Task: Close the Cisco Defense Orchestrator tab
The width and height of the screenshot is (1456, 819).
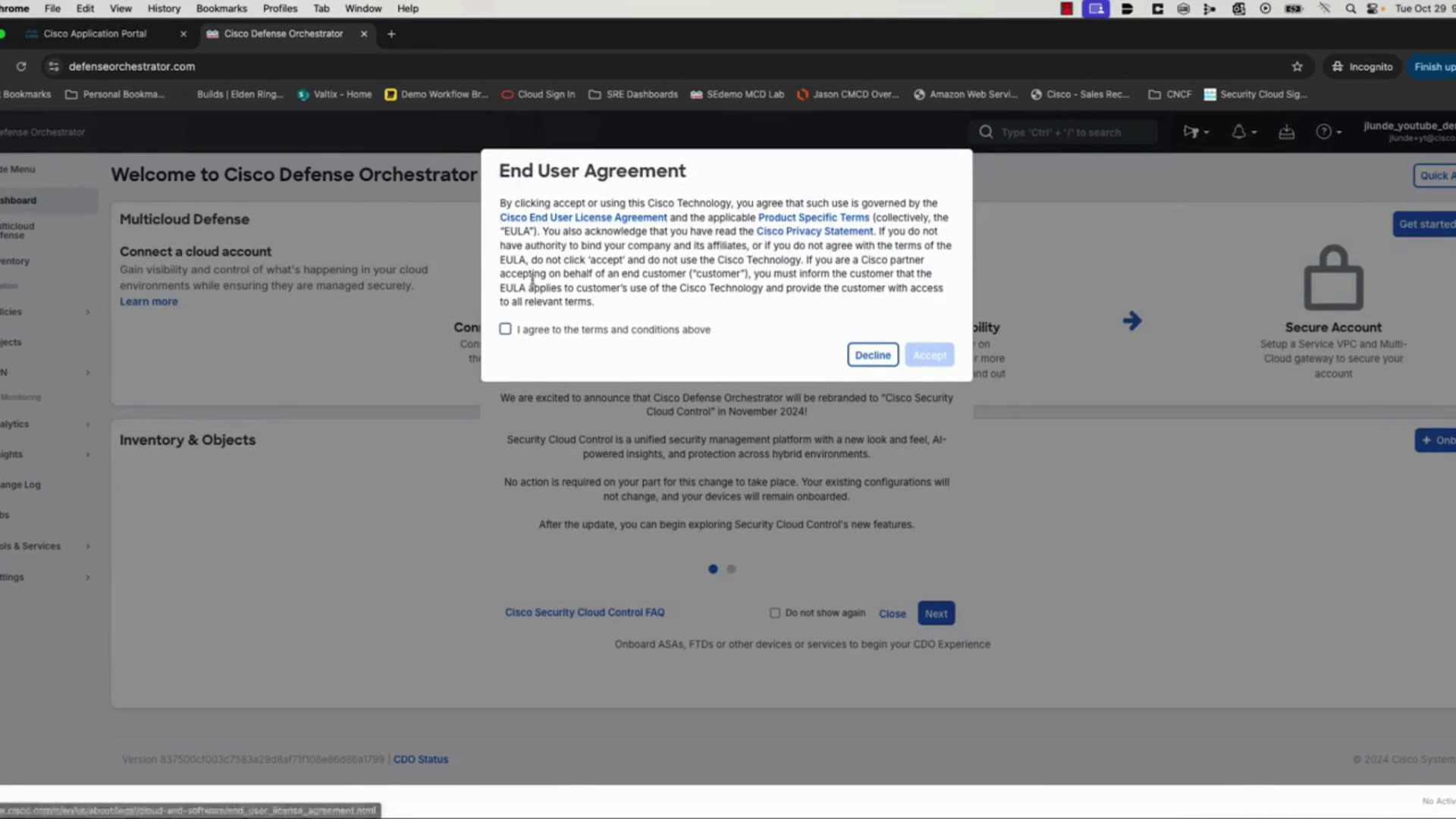Action: (364, 34)
